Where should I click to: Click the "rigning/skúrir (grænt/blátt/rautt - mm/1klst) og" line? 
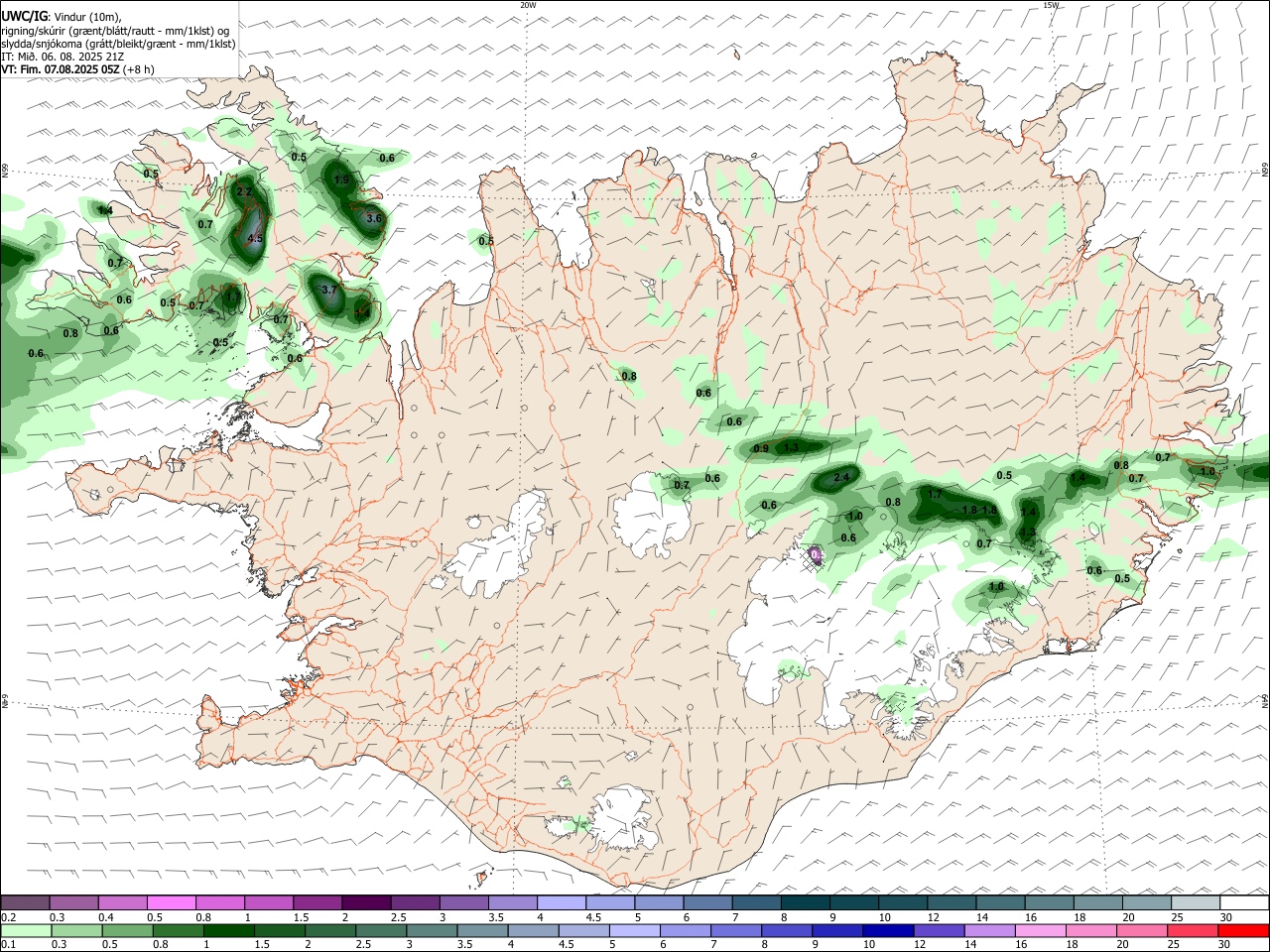tap(115, 31)
